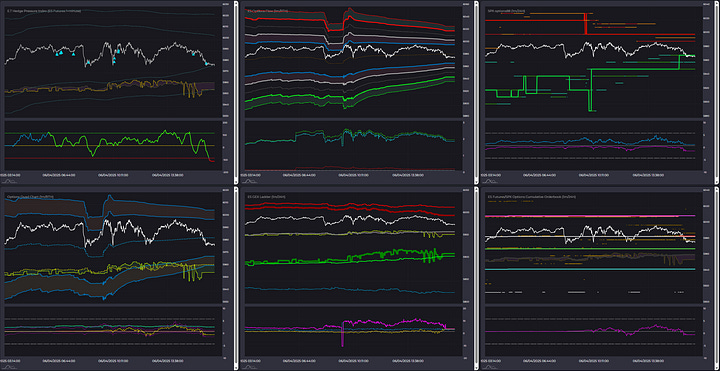Click the ES Options Flow panel's vertical scrollbar
This screenshot has height=371, width=720.
pyautogui.click(x=476, y=92)
